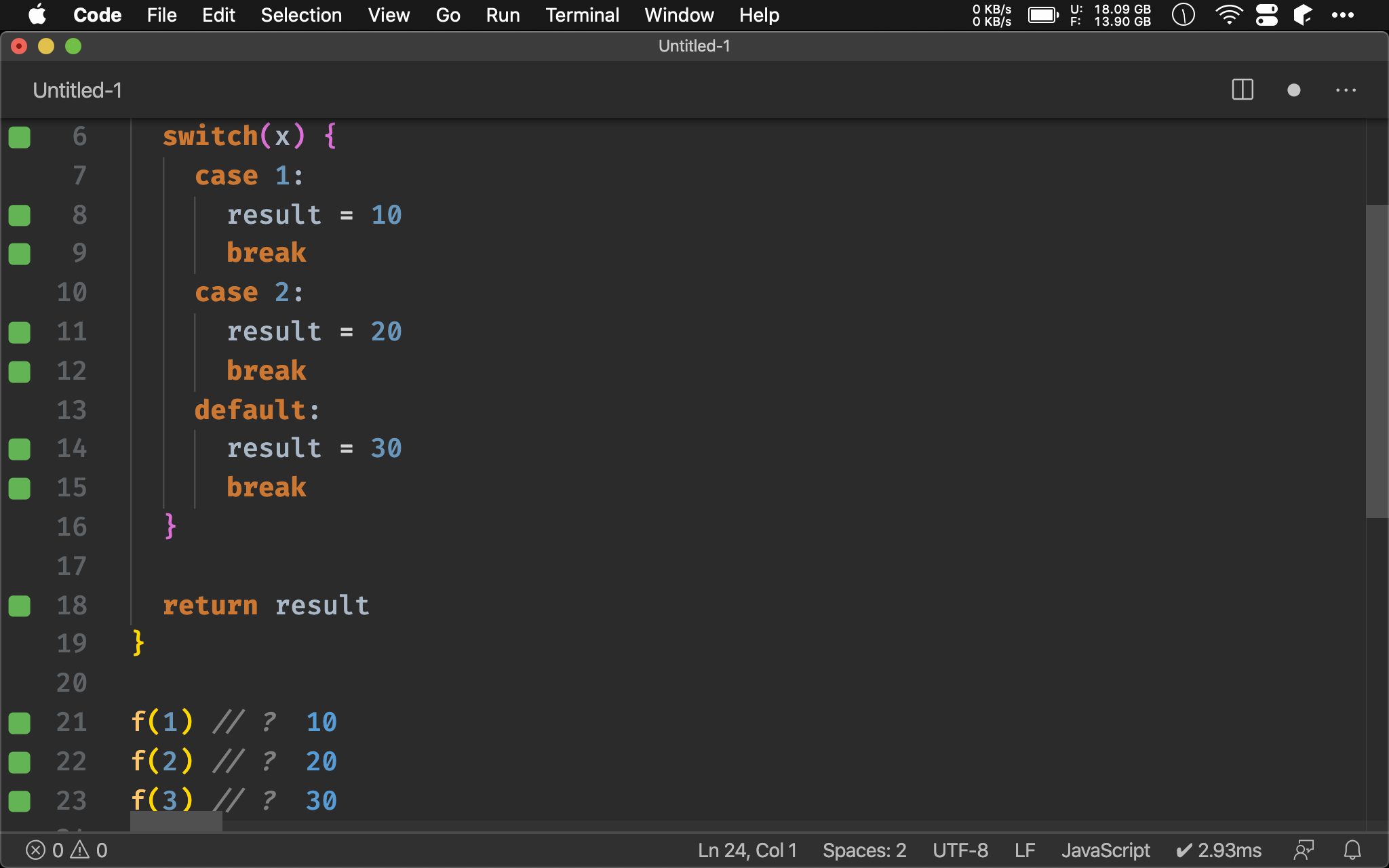The height and width of the screenshot is (868, 1389).
Task: Open the View menu
Action: (389, 15)
